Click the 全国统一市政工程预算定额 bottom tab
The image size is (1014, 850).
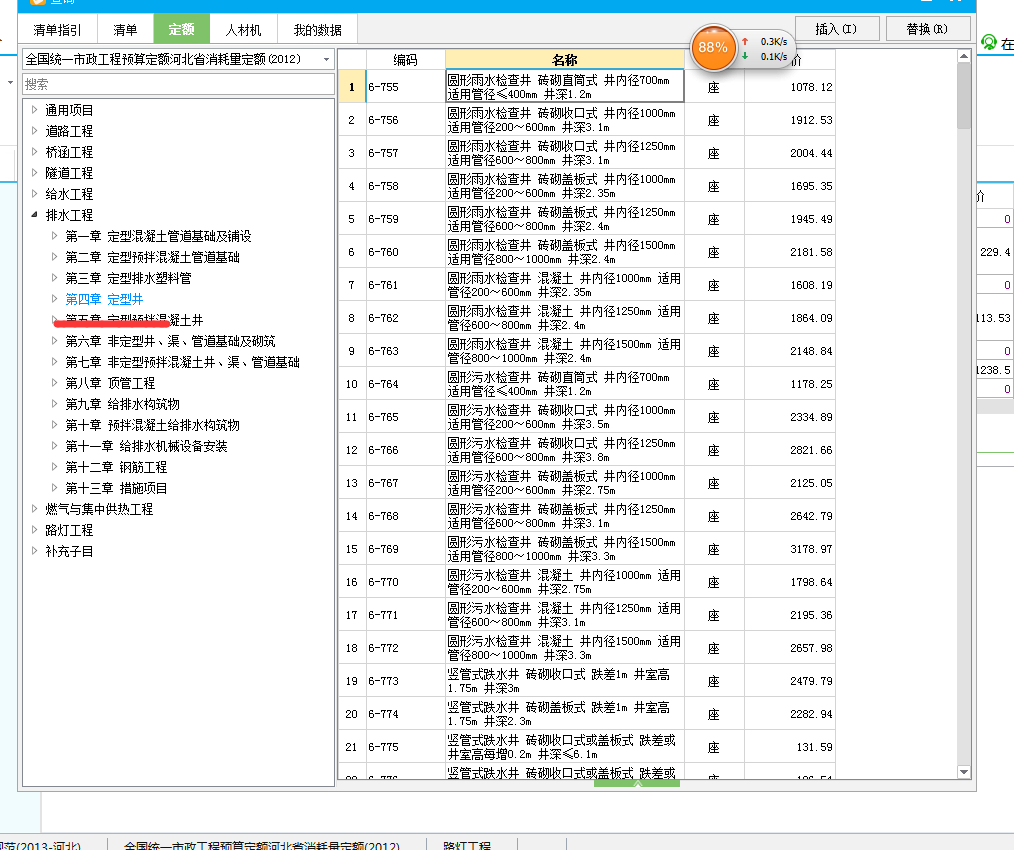261,845
